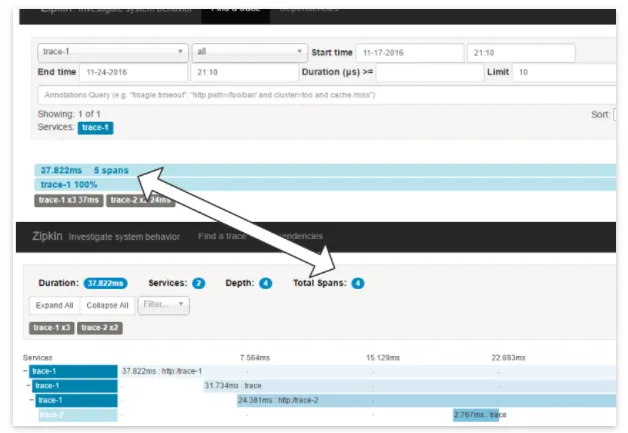Click the Start time date field 11-17-2016
The height and width of the screenshot is (433, 628).
click(x=409, y=53)
